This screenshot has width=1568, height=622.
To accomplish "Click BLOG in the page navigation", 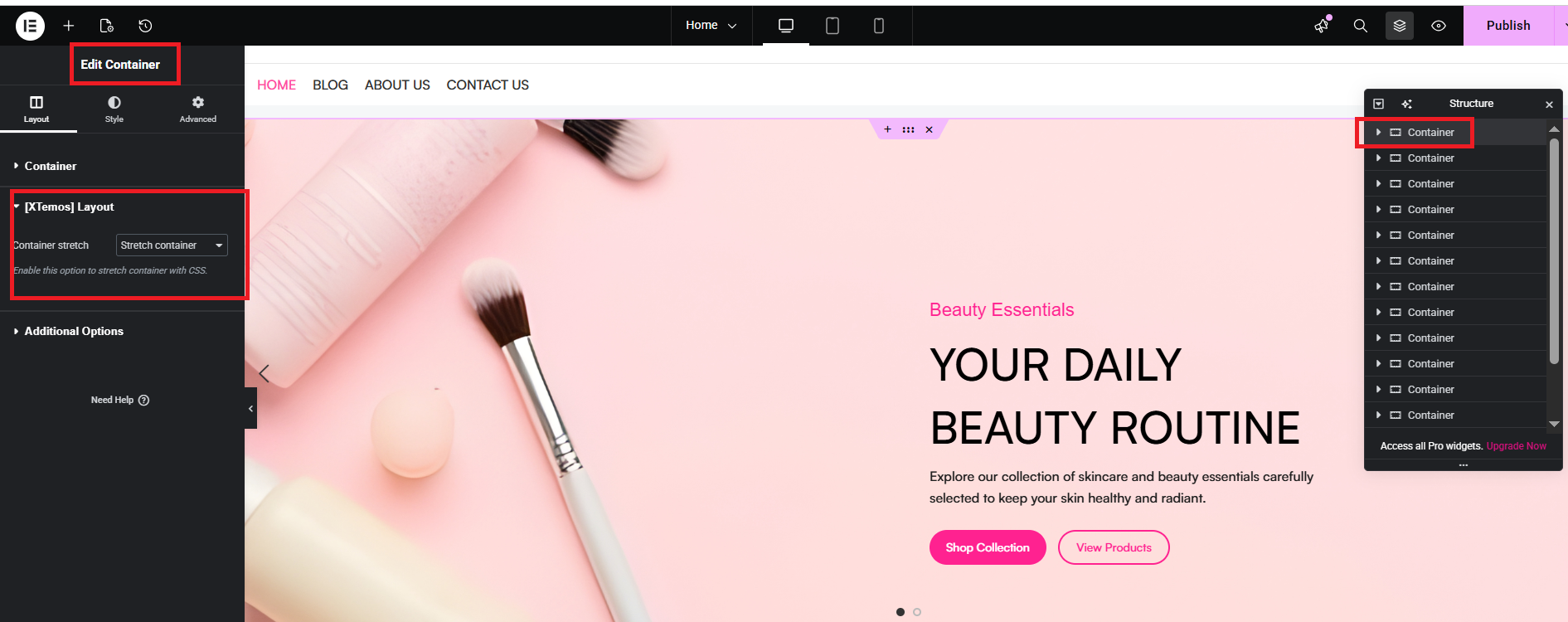I will pos(330,85).
